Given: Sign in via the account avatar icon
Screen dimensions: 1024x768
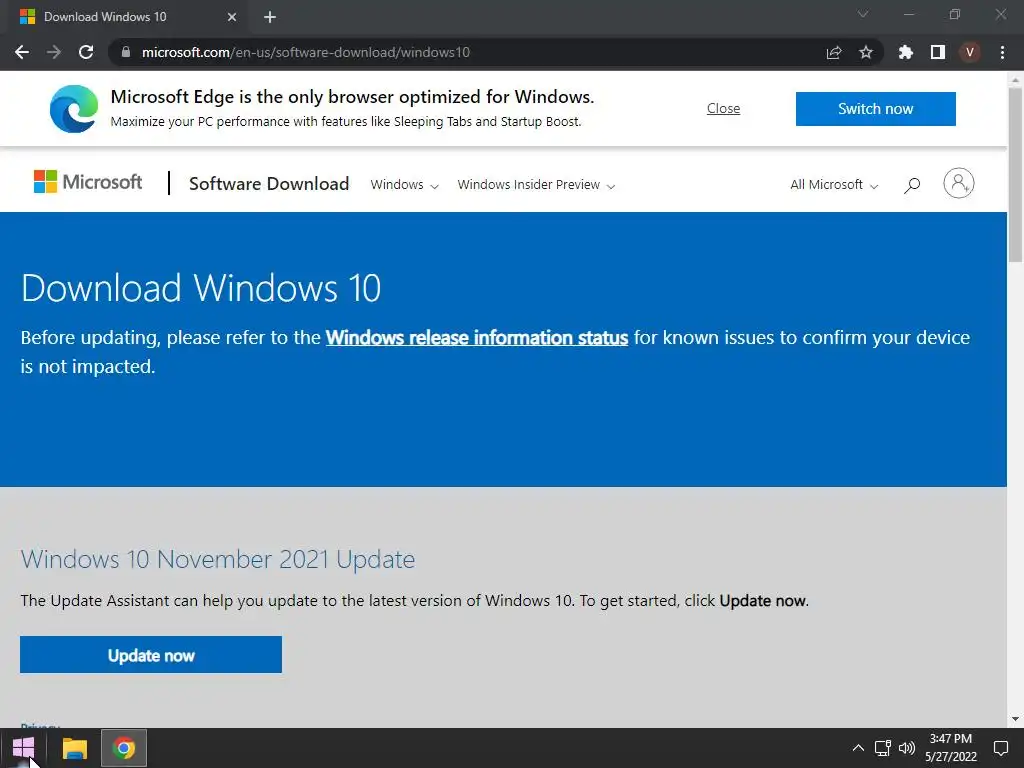Looking at the screenshot, I should tap(959, 183).
